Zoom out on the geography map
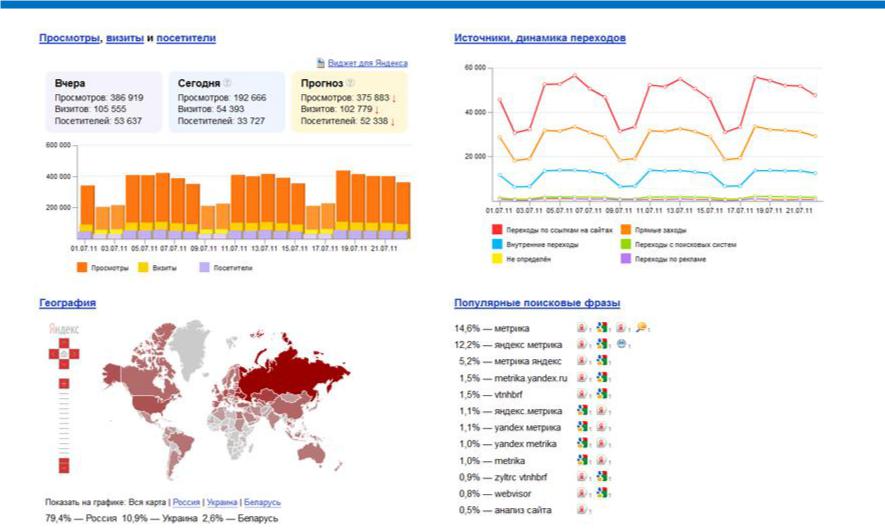Screen dimensions: 885x531 (64, 466)
